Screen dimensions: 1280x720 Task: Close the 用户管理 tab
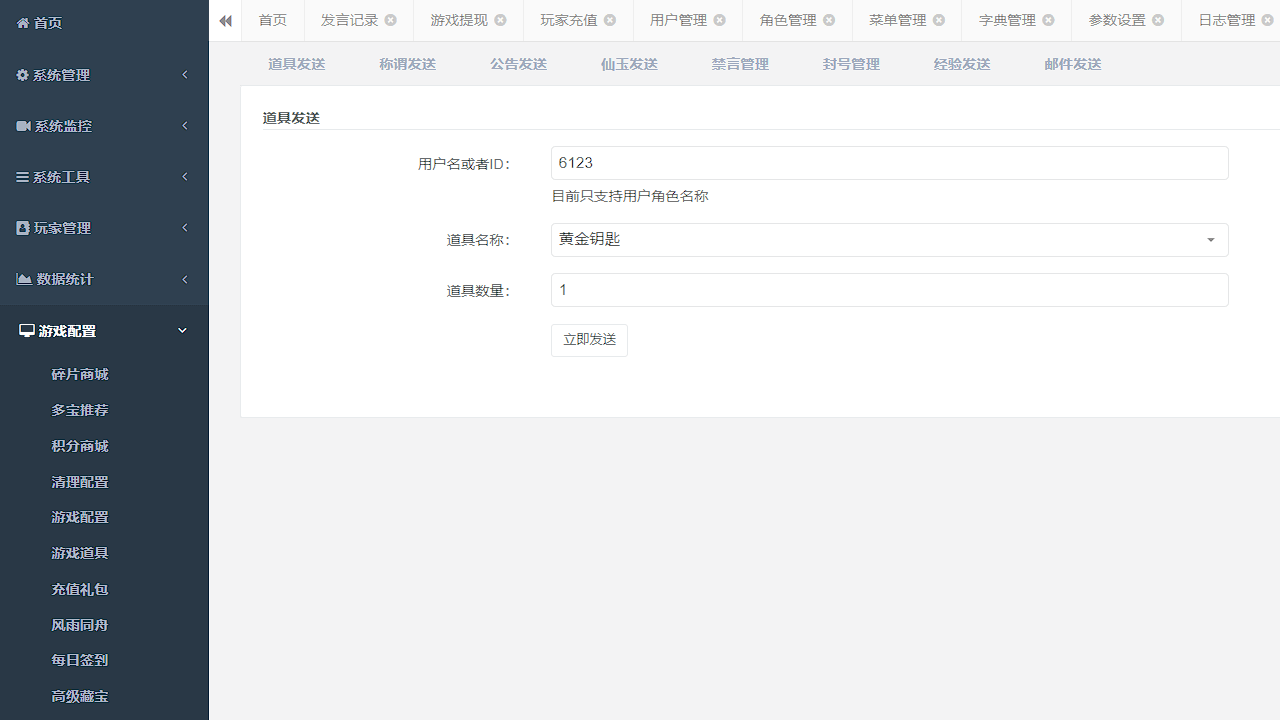coord(719,19)
